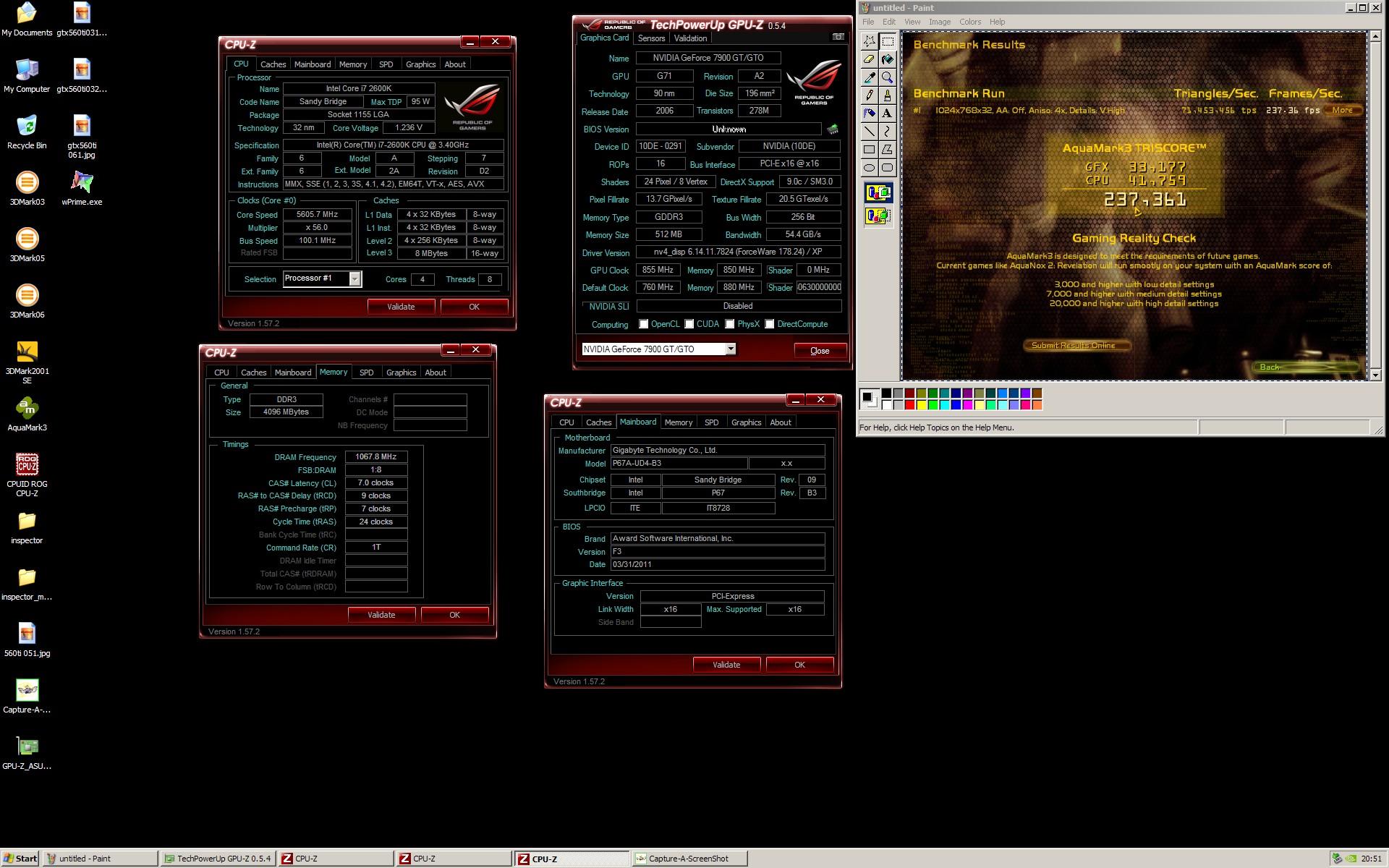1389x868 pixels.
Task: Select the Text tool in Paint
Action: tap(887, 114)
